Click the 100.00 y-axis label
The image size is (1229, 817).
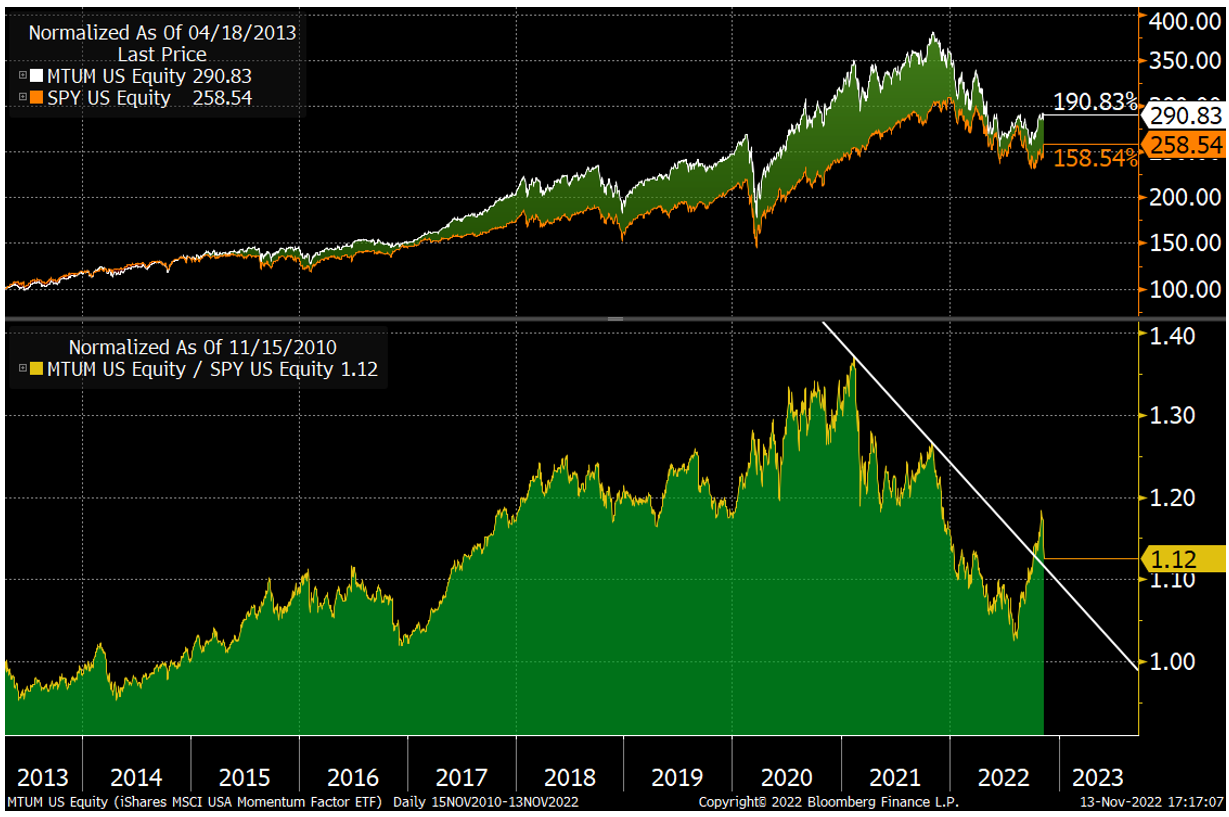(1185, 289)
